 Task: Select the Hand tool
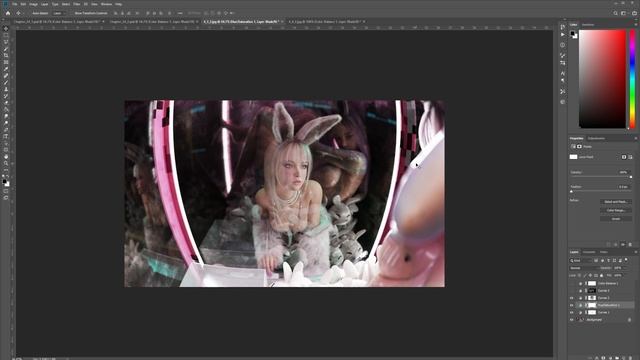[6, 157]
